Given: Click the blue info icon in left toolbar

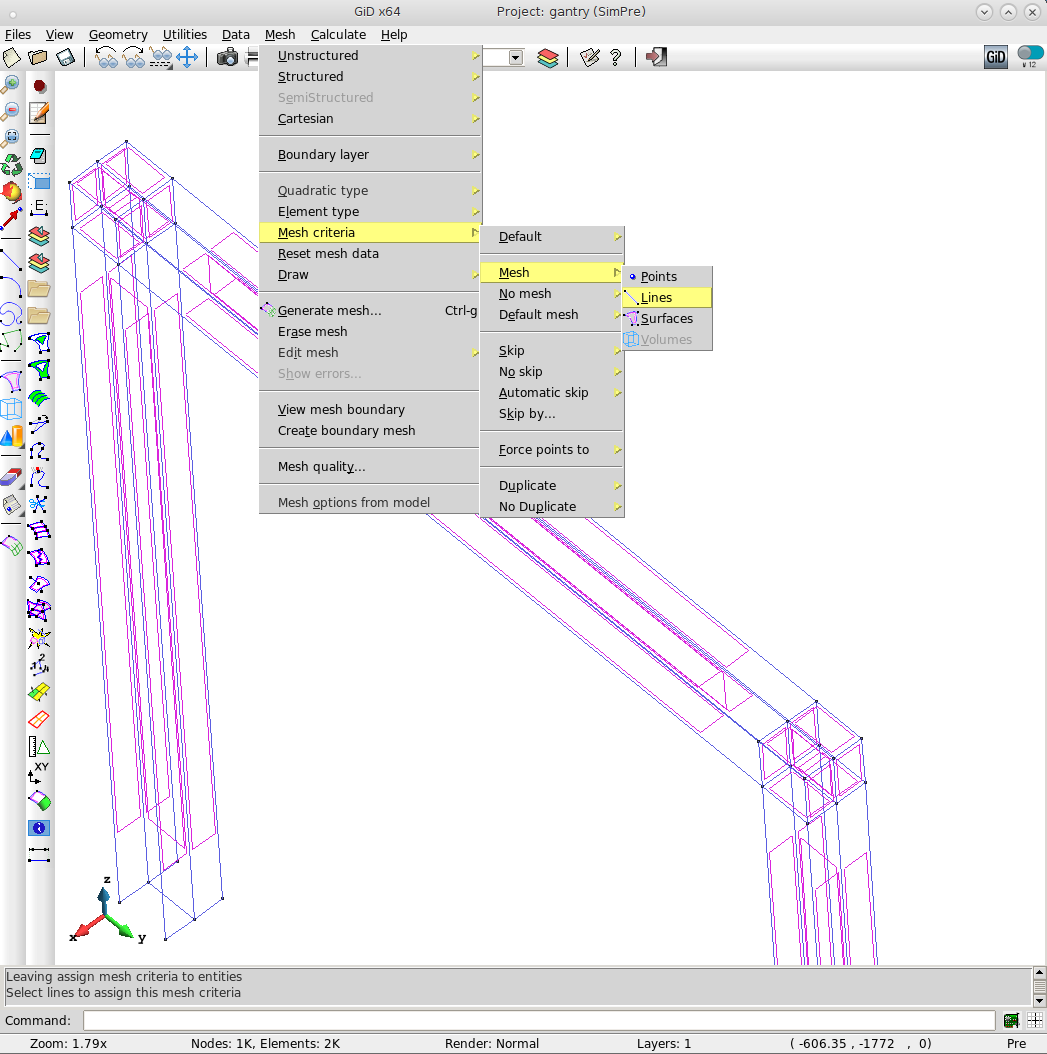Looking at the screenshot, I should click(39, 828).
